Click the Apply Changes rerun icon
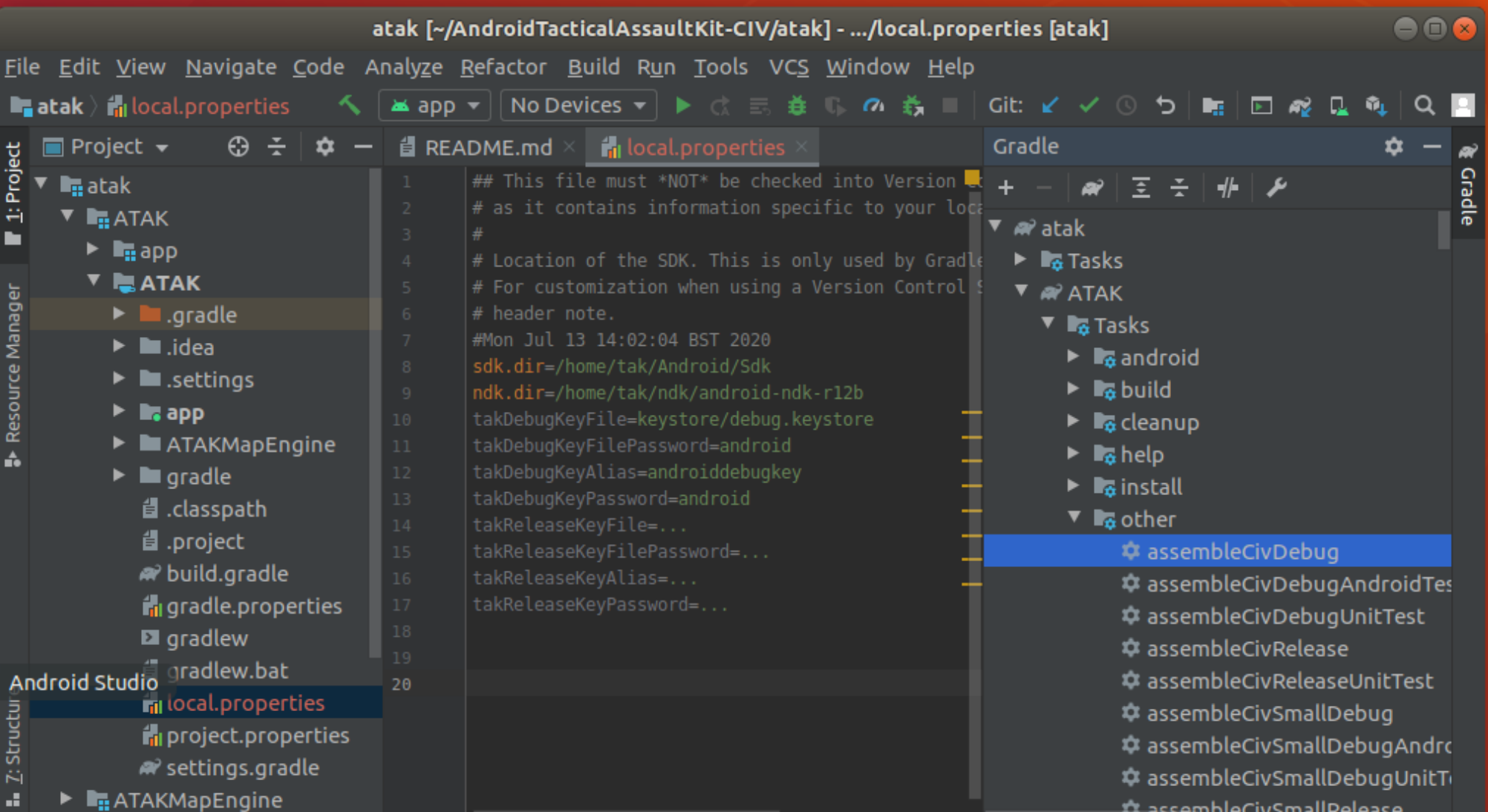Viewport: 1488px width, 812px height. (719, 106)
